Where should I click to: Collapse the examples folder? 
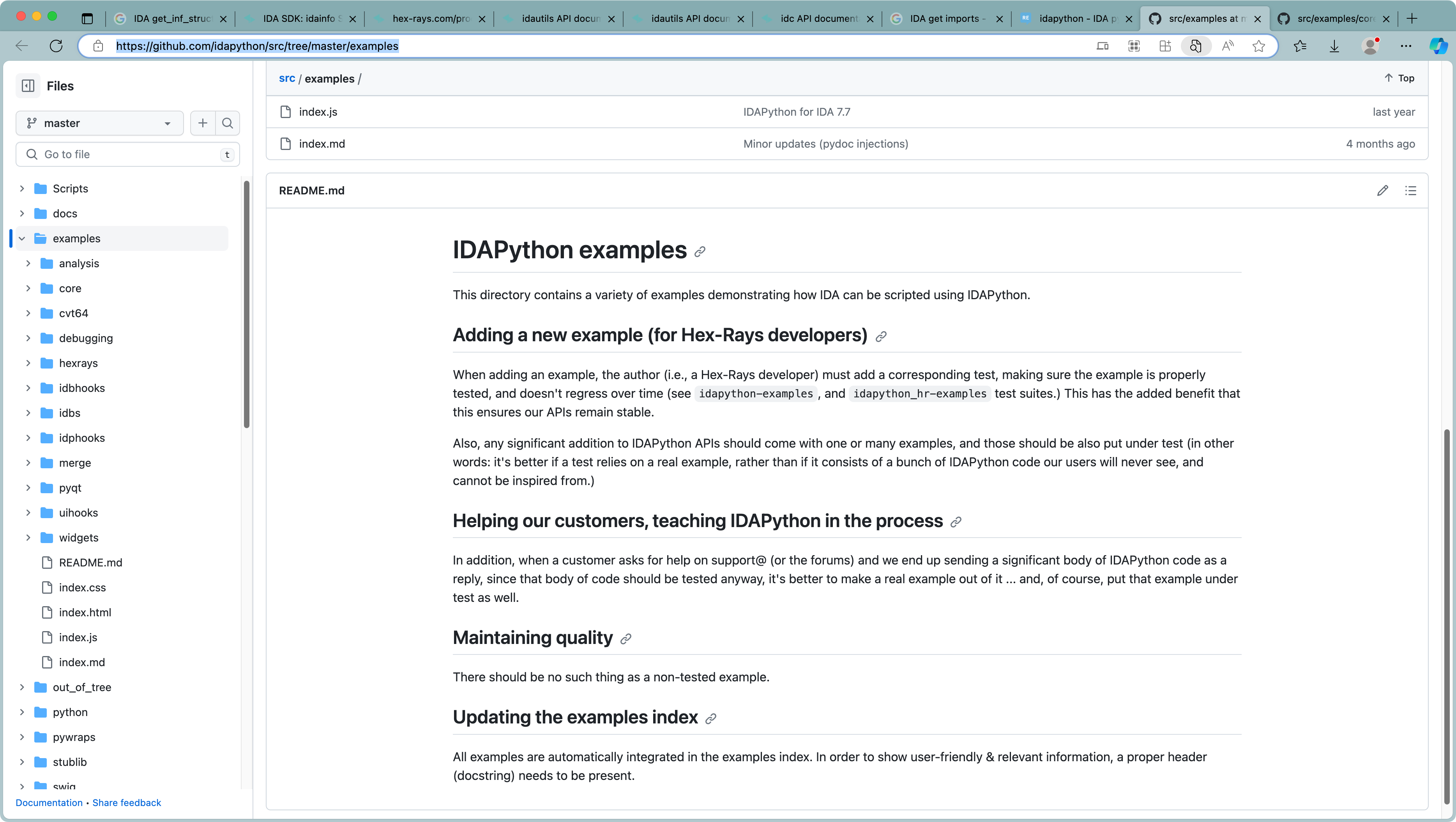pyautogui.click(x=22, y=238)
